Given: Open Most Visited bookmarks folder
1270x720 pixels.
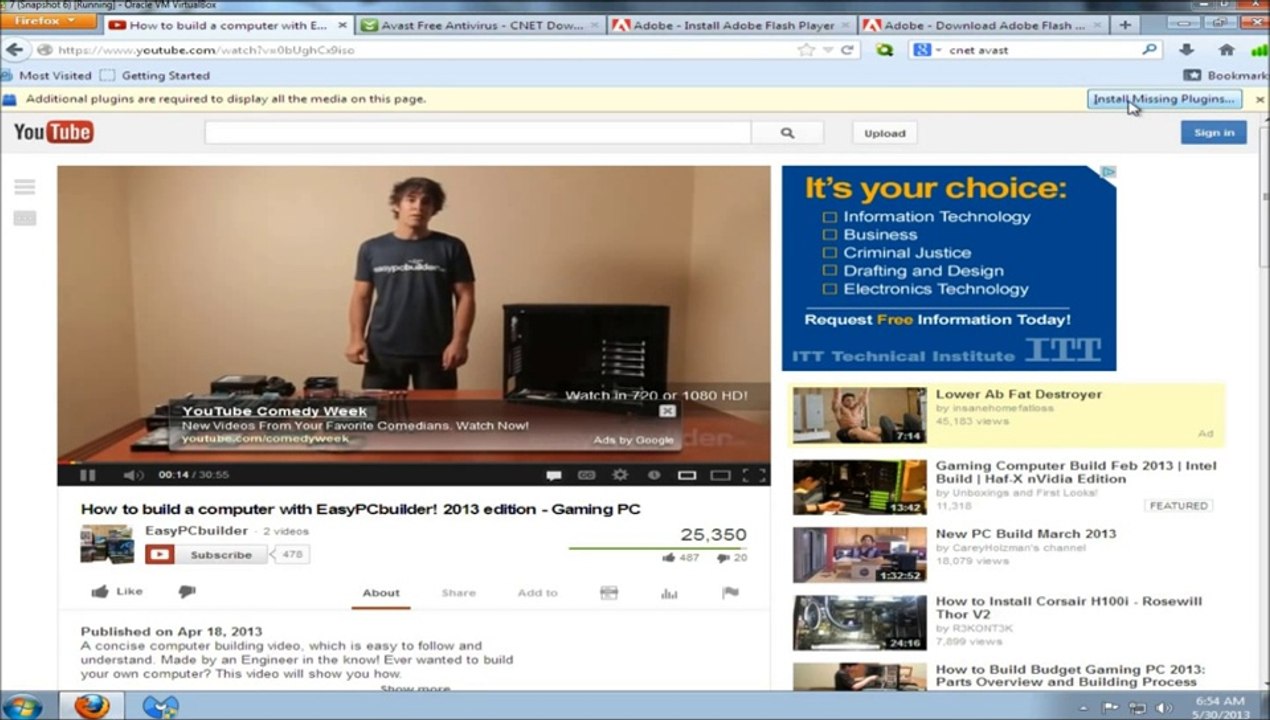Looking at the screenshot, I should coord(47,75).
